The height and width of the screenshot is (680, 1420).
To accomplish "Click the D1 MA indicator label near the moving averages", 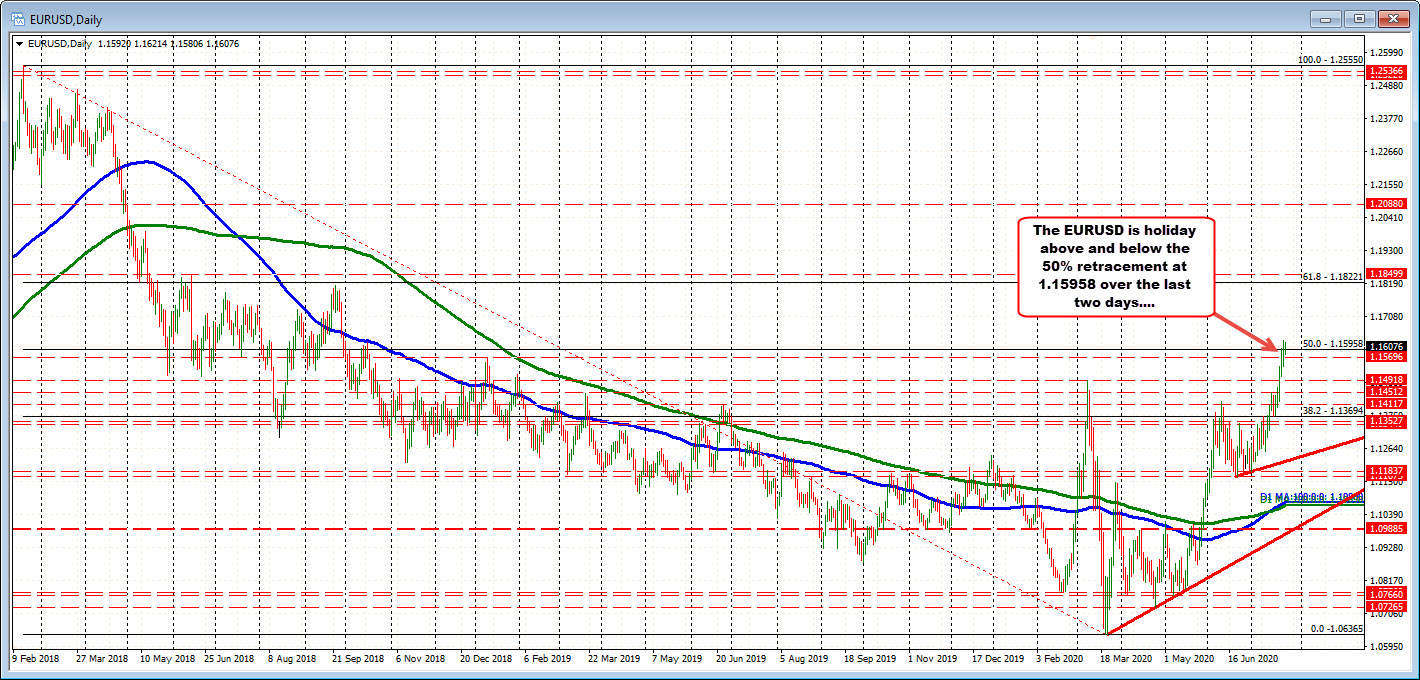I will click(1311, 497).
